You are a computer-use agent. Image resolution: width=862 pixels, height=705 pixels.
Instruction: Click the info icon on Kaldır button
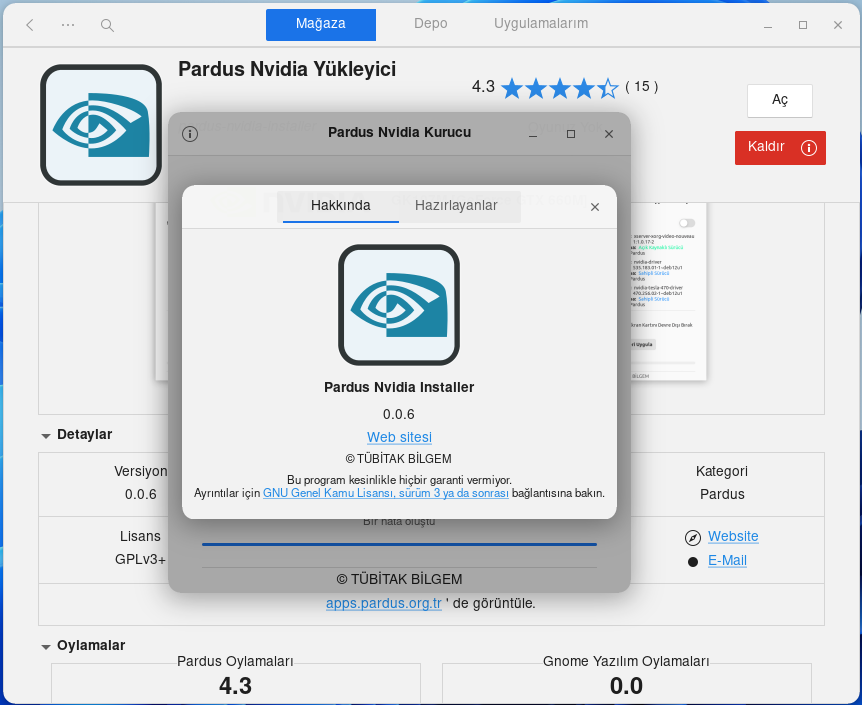pyautogui.click(x=809, y=147)
